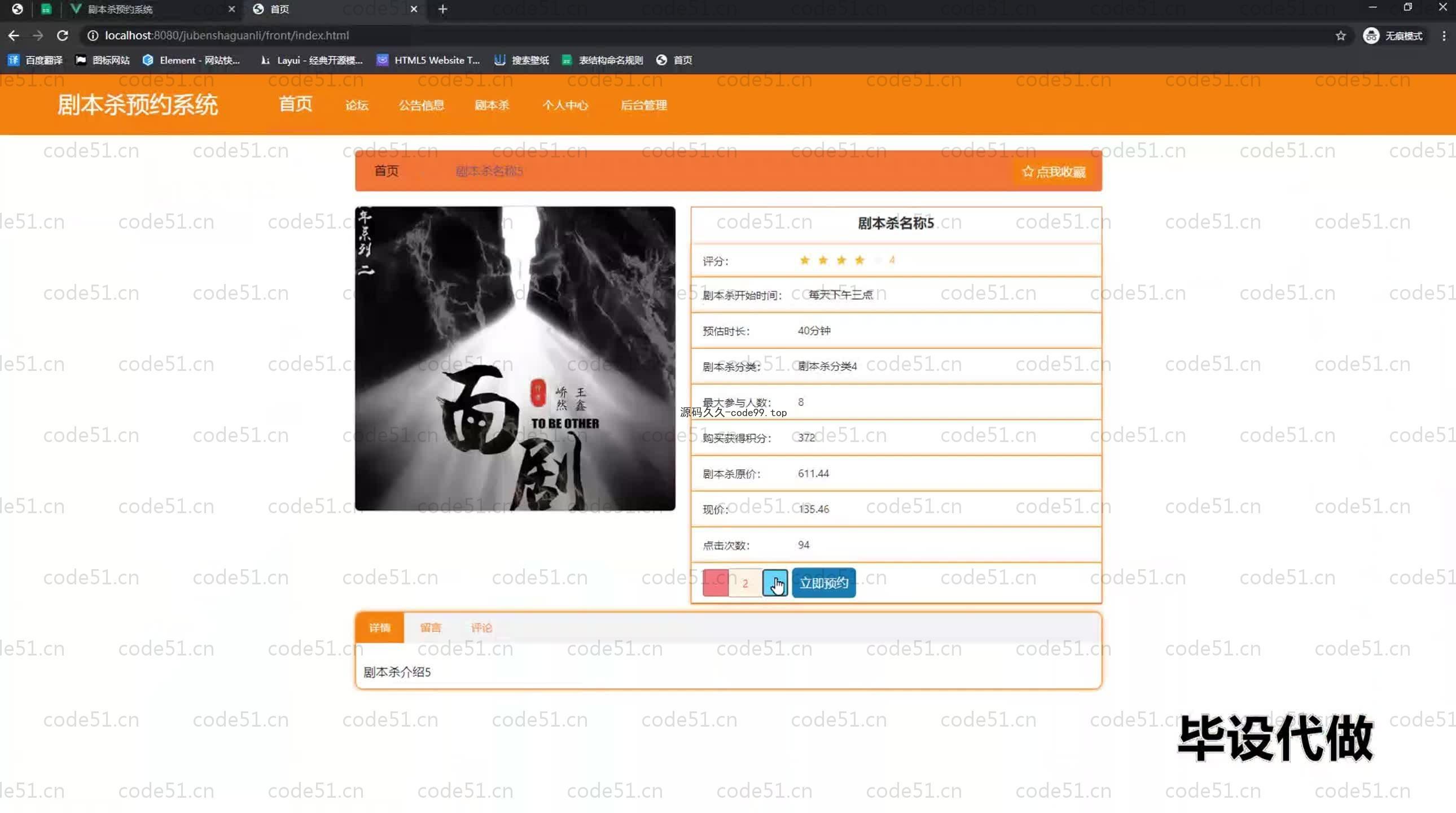
Task: Open the green pinned spreadsheet tab
Action: coord(46,9)
